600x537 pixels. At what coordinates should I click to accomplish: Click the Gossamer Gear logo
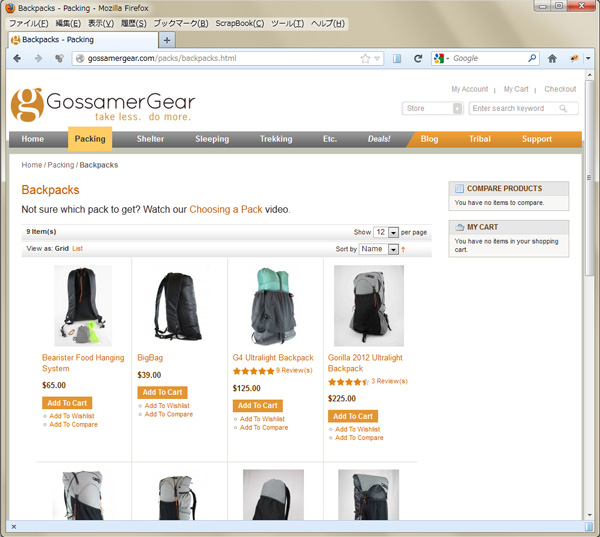[x=103, y=105]
